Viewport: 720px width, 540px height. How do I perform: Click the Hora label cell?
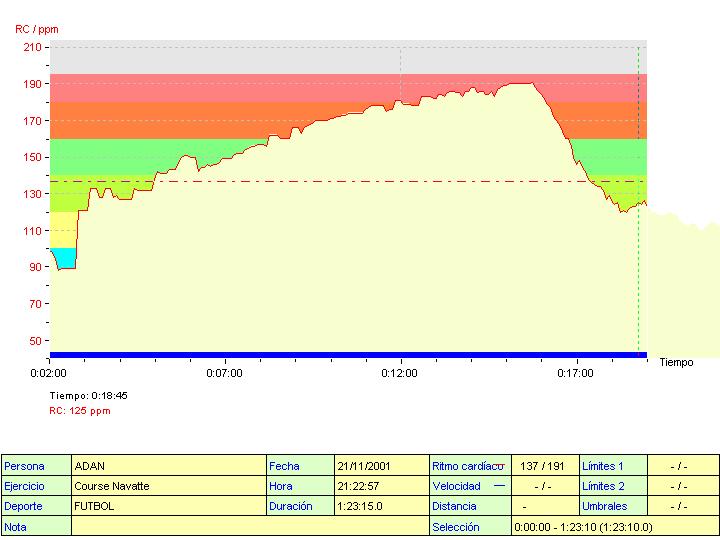tap(301, 486)
